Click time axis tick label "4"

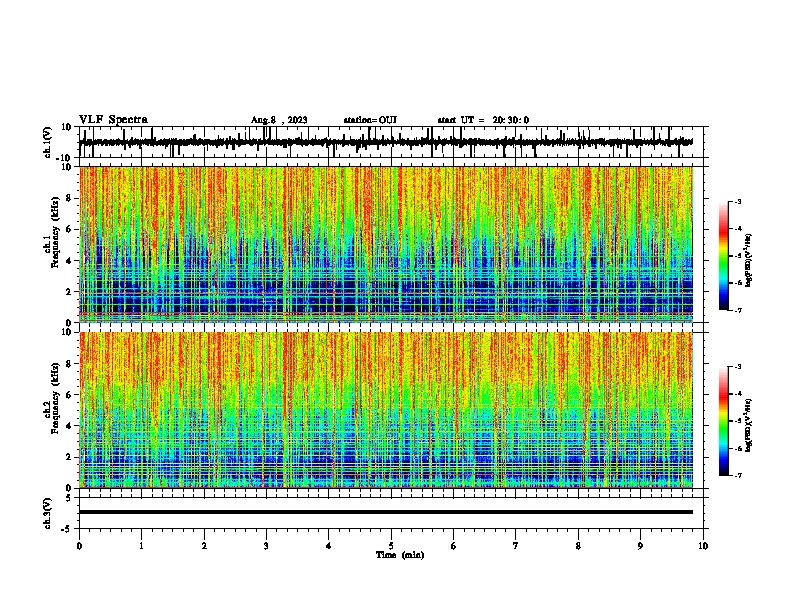pos(329,546)
